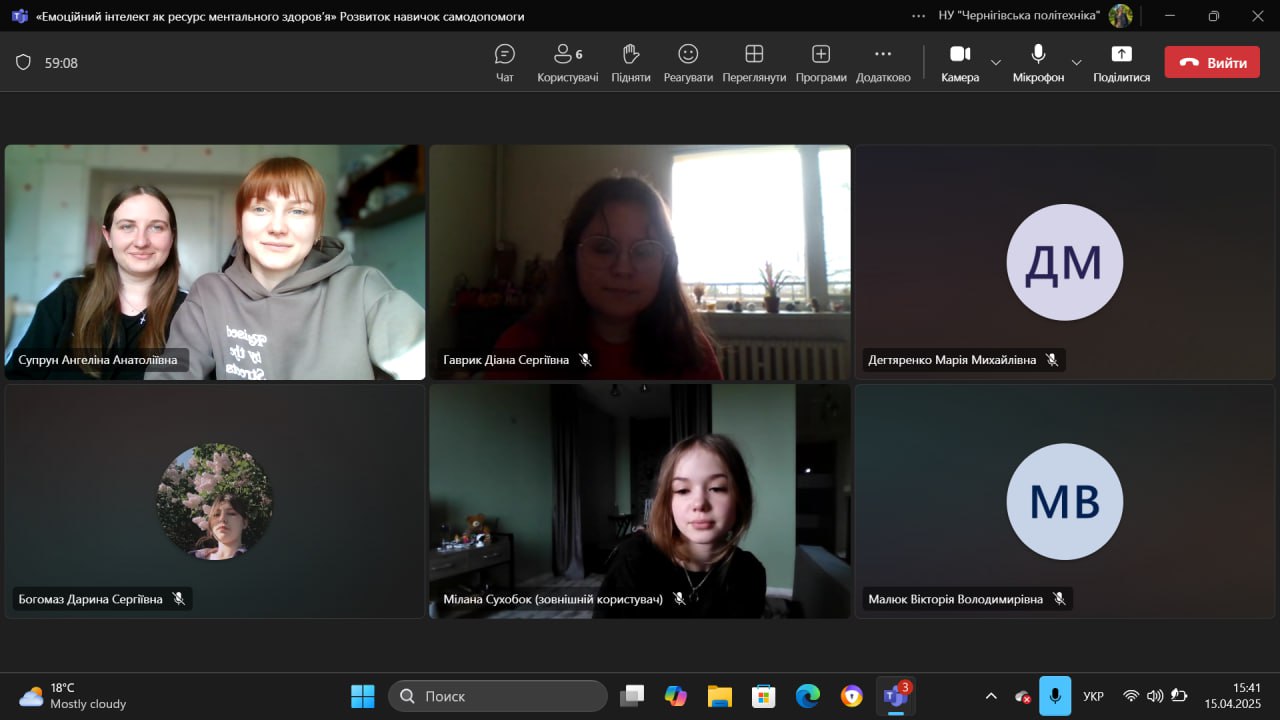Open the Чат panel
1280x720 pixels.
(x=505, y=62)
